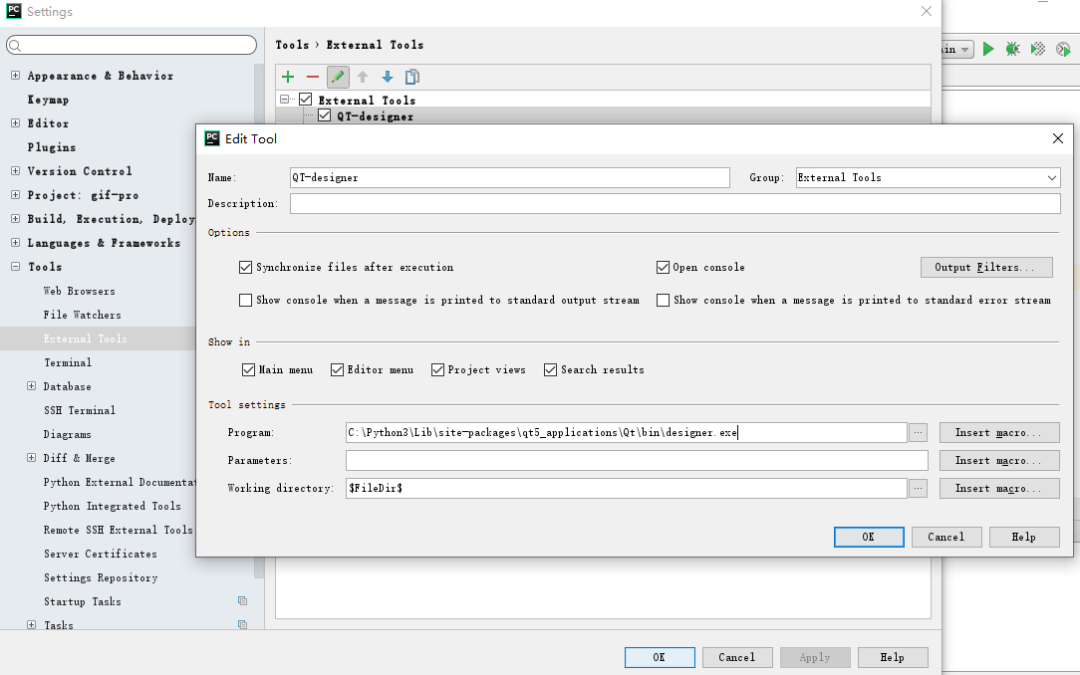Image resolution: width=1080 pixels, height=675 pixels.
Task: Click the settings tree scrollbar
Action: click(259, 320)
